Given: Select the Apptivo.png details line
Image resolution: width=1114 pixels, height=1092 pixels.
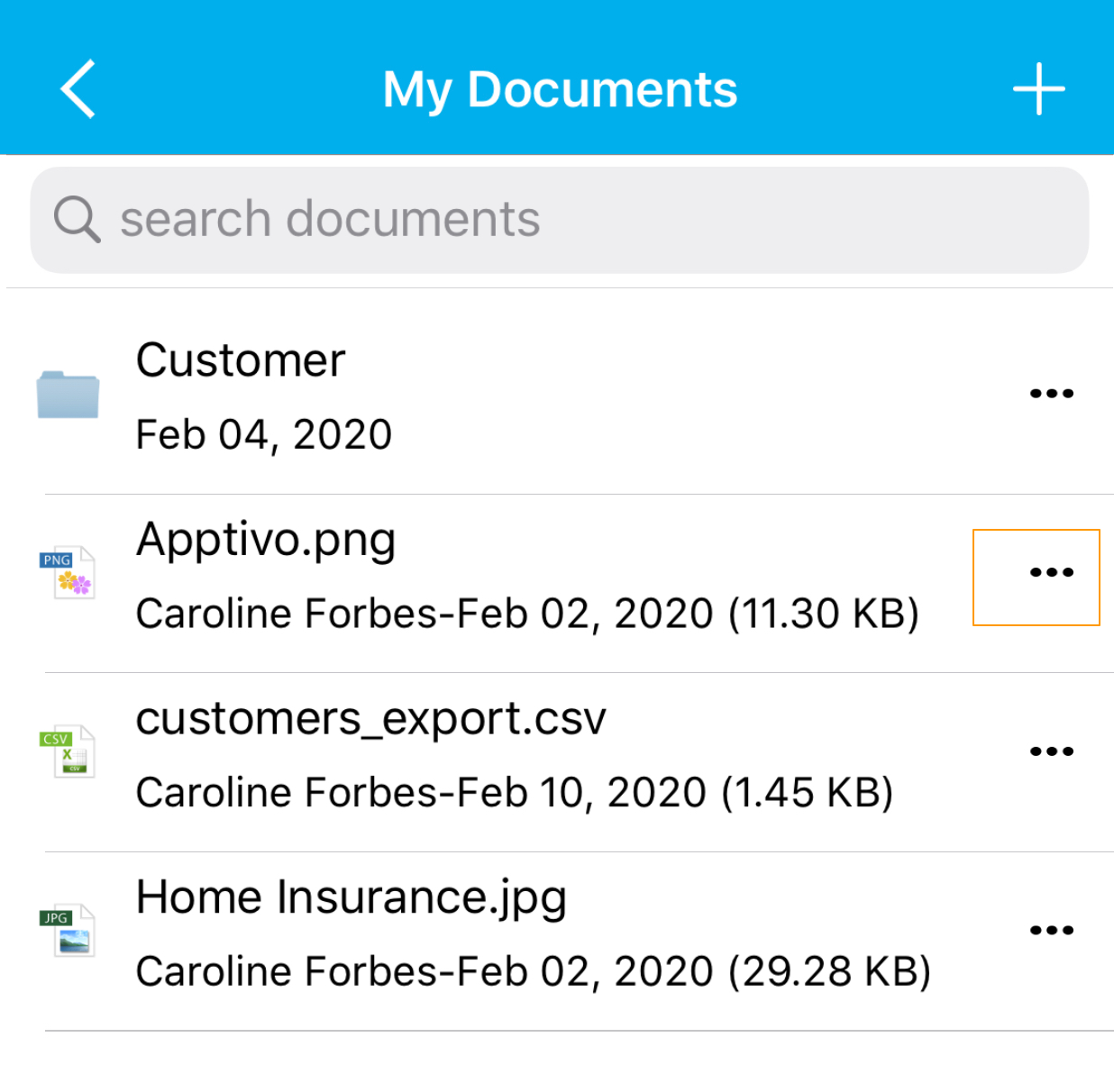Looking at the screenshot, I should 527,614.
